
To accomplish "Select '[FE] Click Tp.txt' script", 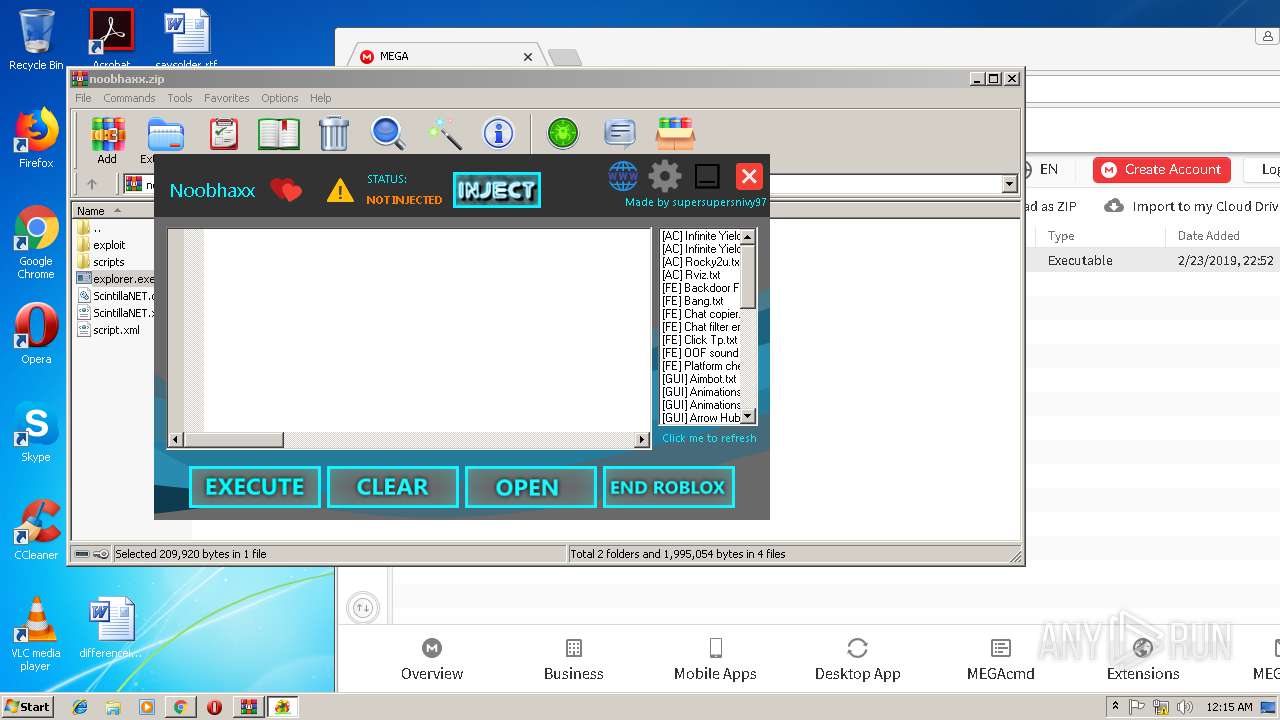I will pyautogui.click(x=699, y=340).
